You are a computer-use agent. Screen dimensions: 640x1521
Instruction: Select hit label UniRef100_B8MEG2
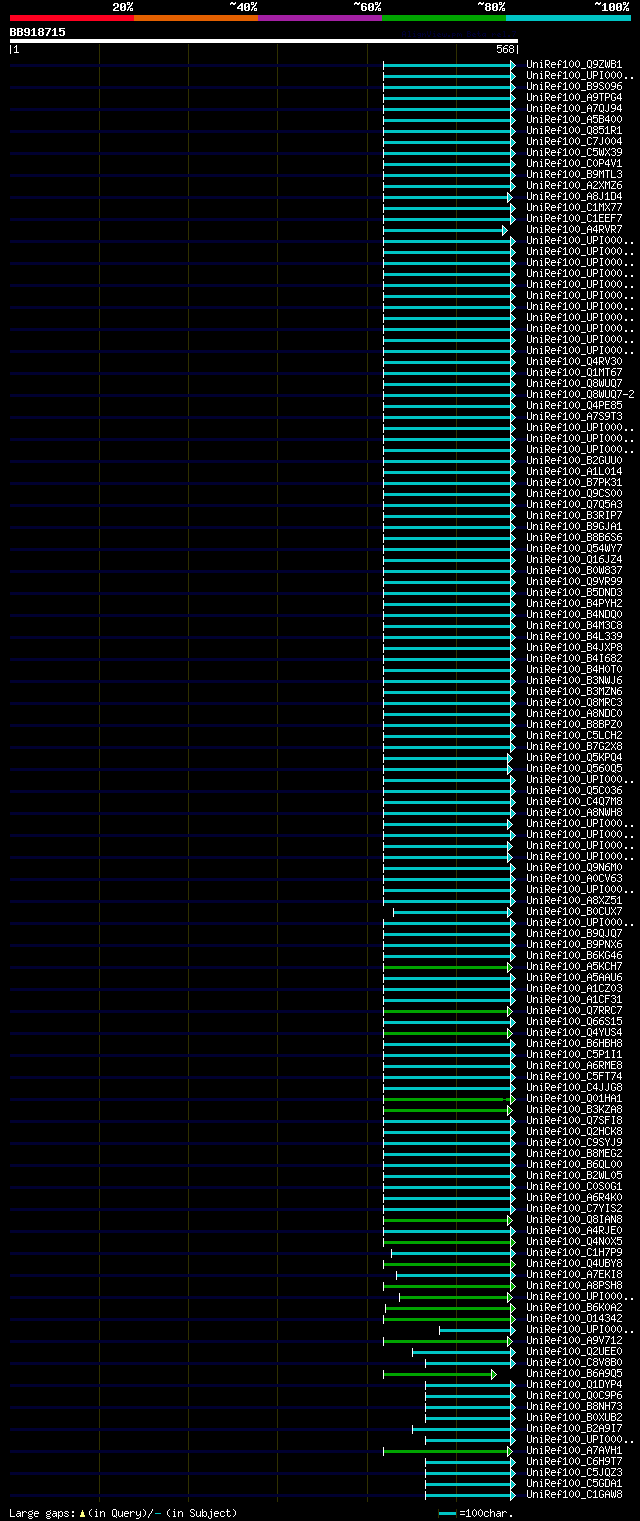(x=576, y=1154)
